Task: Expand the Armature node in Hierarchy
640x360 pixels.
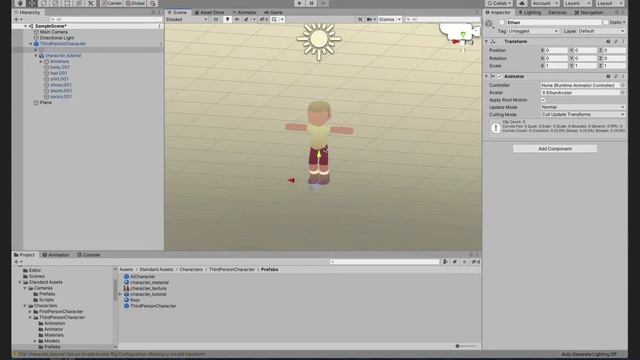Action: [x=41, y=61]
